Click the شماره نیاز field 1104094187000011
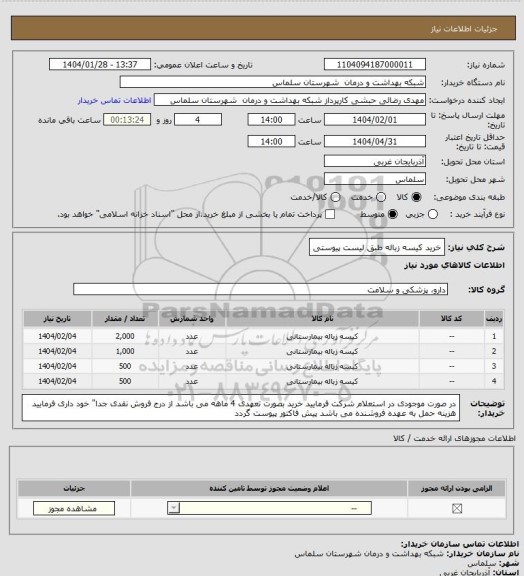This screenshot has width=524, height=576. point(375,65)
